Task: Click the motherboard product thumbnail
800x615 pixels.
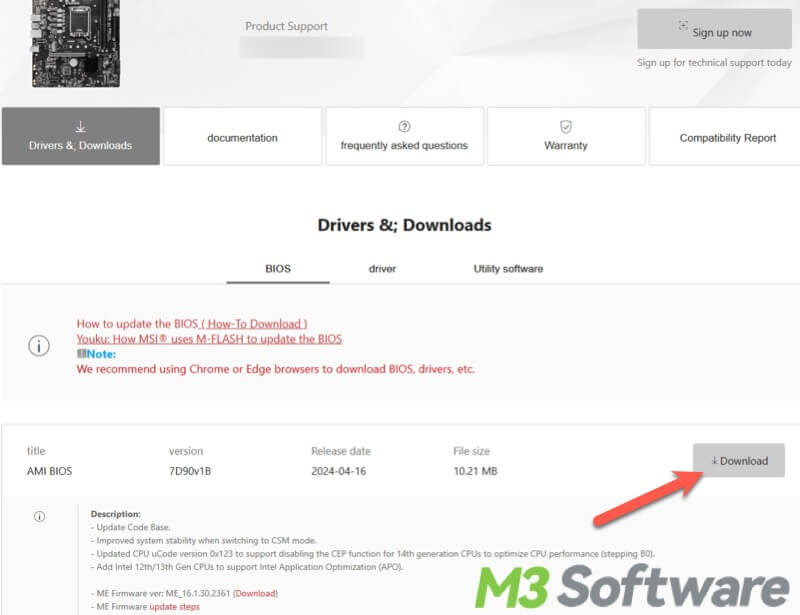Action: (76, 43)
